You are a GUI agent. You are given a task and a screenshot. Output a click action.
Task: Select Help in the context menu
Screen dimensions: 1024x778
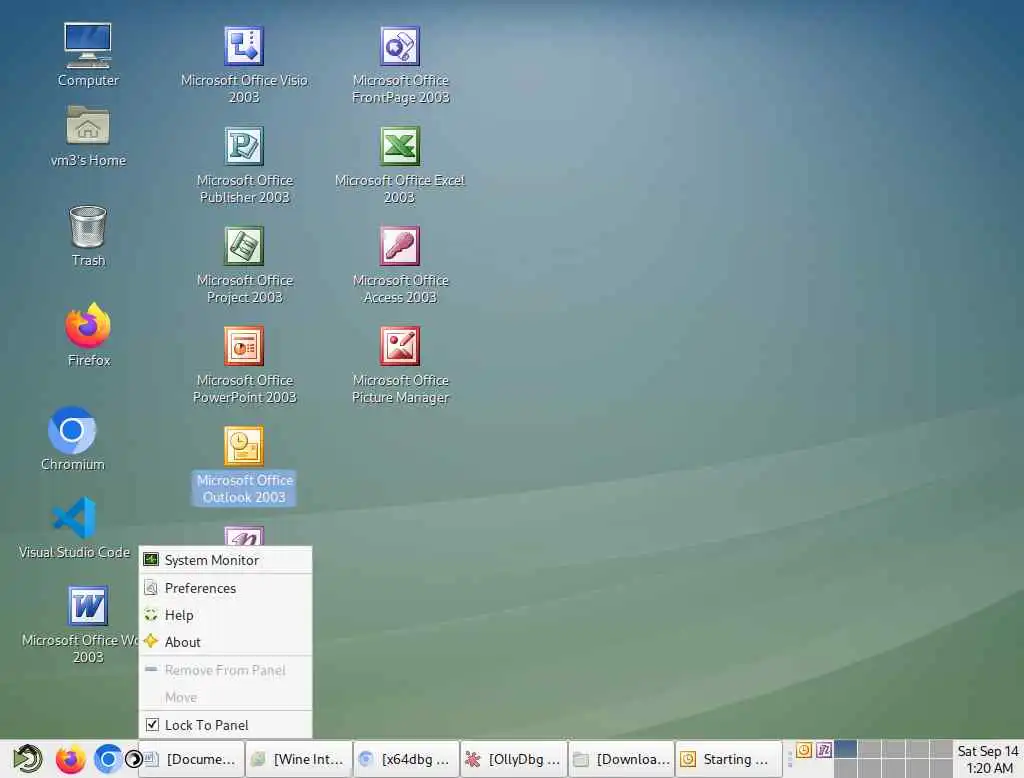point(225,615)
